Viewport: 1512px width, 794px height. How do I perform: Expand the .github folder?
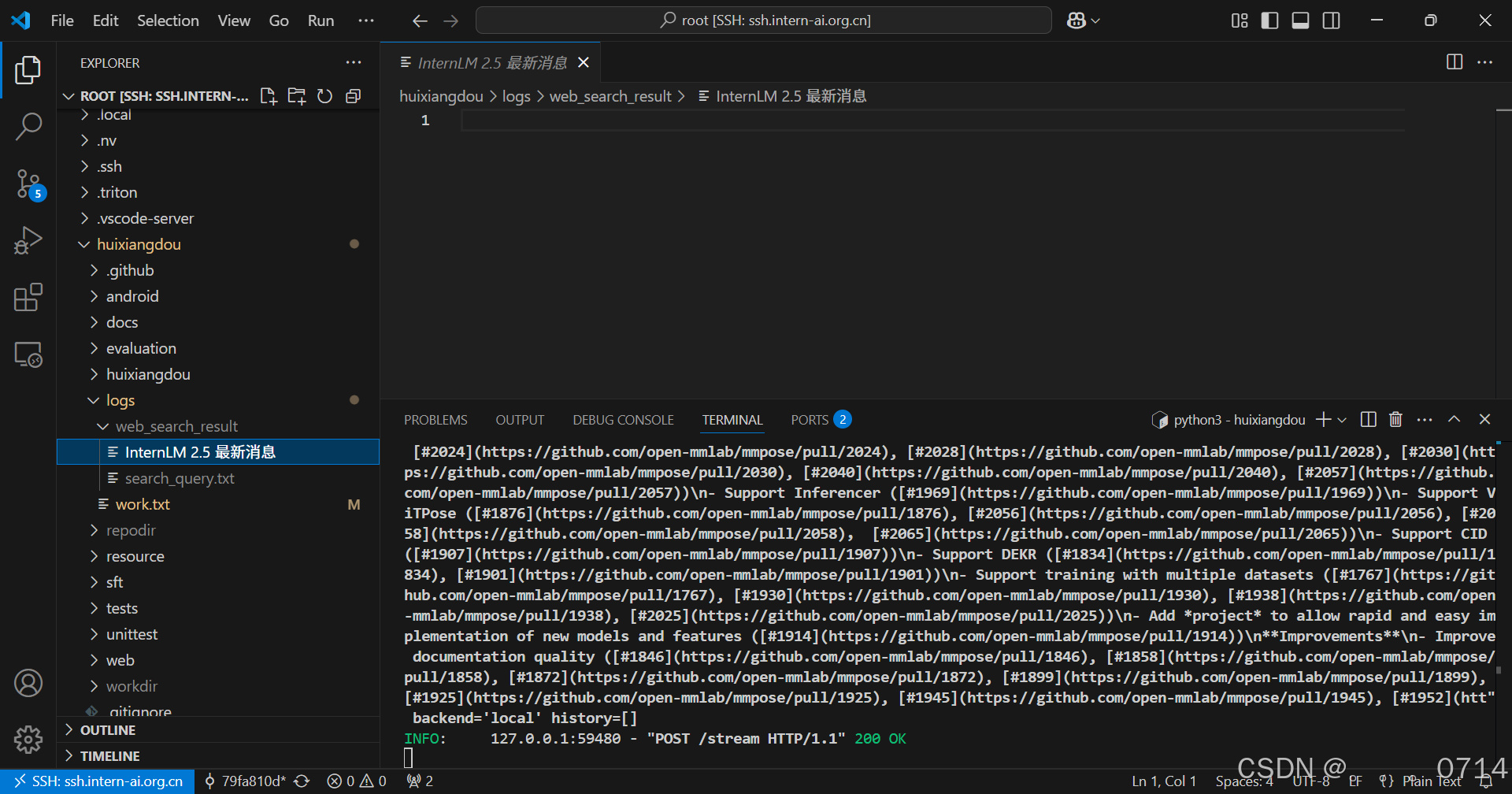click(218, 270)
